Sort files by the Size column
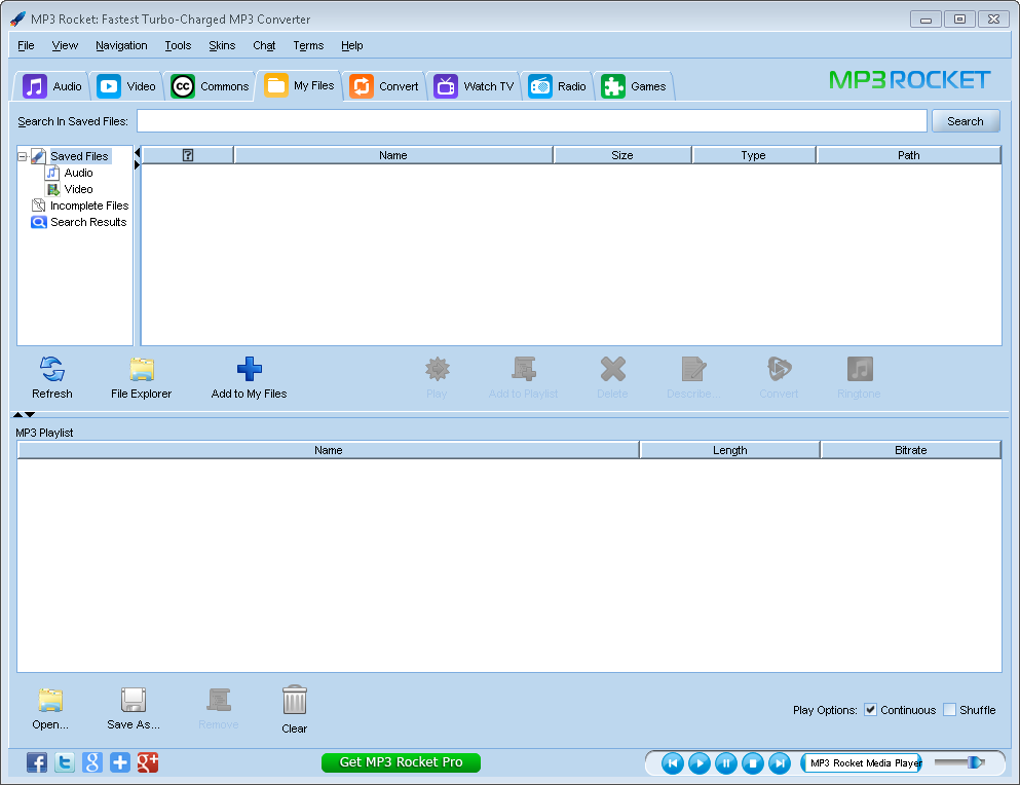The image size is (1020, 785). 623,155
